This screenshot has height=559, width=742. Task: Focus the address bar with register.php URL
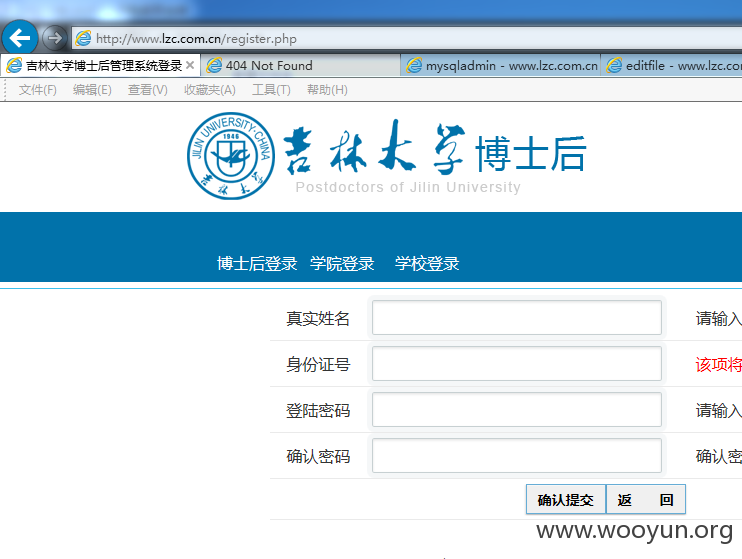click(407, 38)
